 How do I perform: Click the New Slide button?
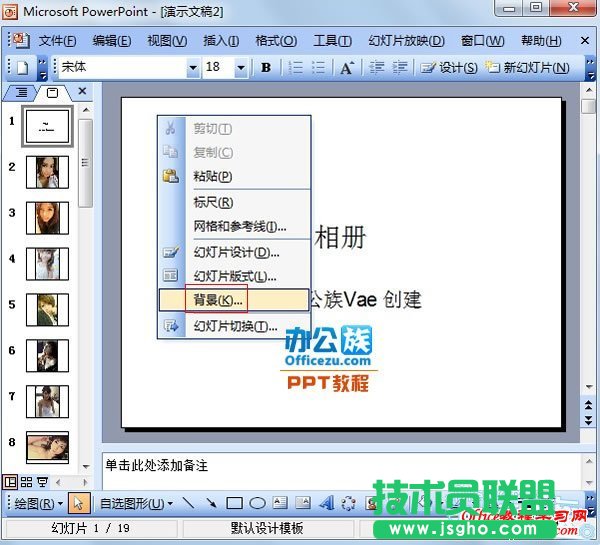click(528, 68)
